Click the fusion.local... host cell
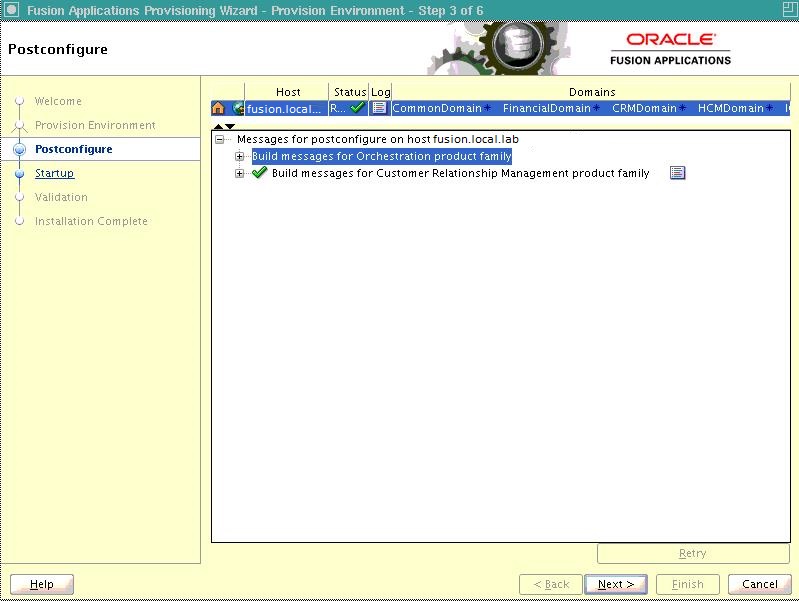This screenshot has height=601, width=799. tap(286, 109)
